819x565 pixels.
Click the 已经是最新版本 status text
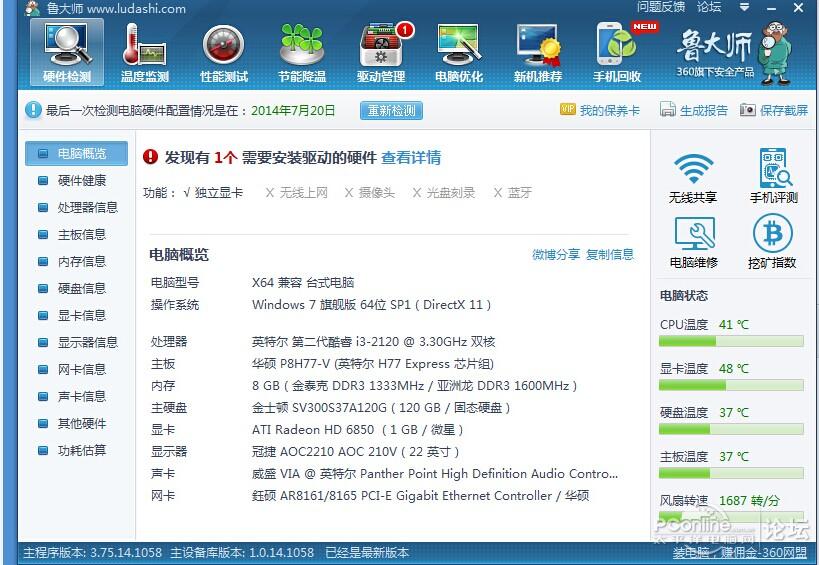(367, 553)
